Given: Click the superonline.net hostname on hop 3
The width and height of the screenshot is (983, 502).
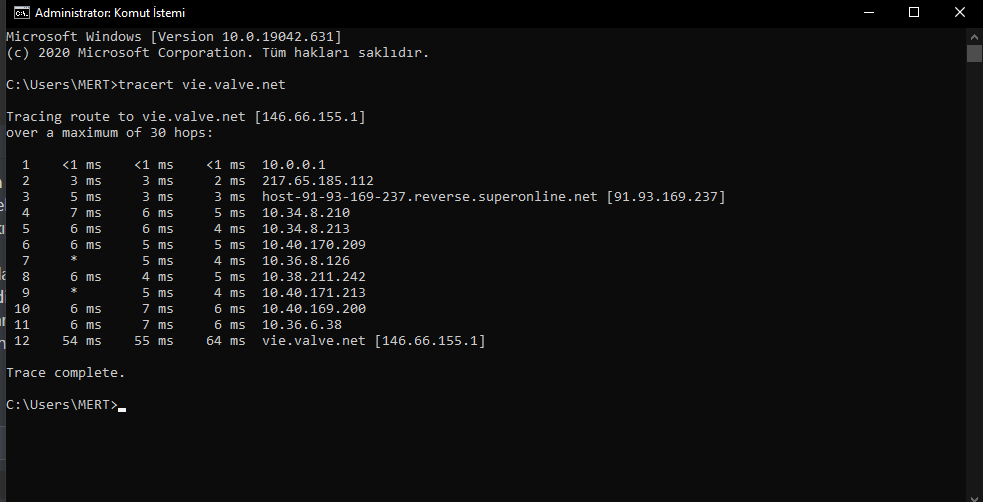Looking at the screenshot, I should pyautogui.click(x=429, y=197).
